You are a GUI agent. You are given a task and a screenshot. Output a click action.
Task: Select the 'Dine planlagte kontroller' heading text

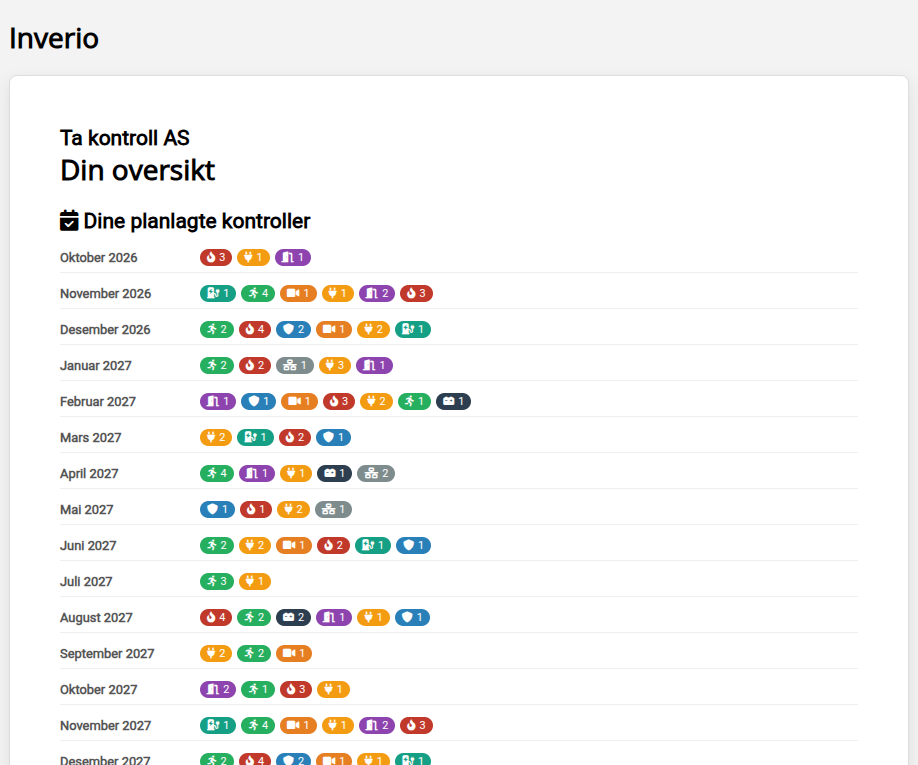click(197, 221)
